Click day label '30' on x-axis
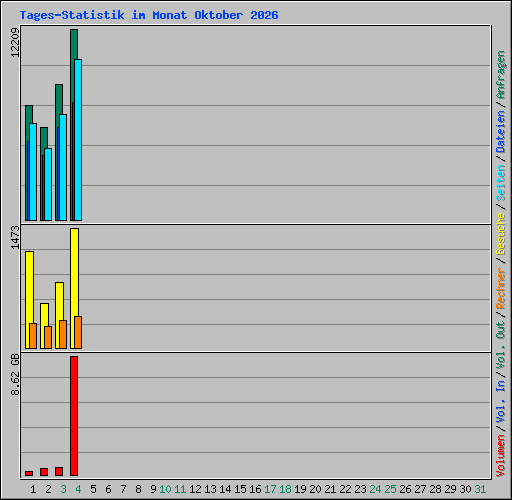 tap(465, 489)
